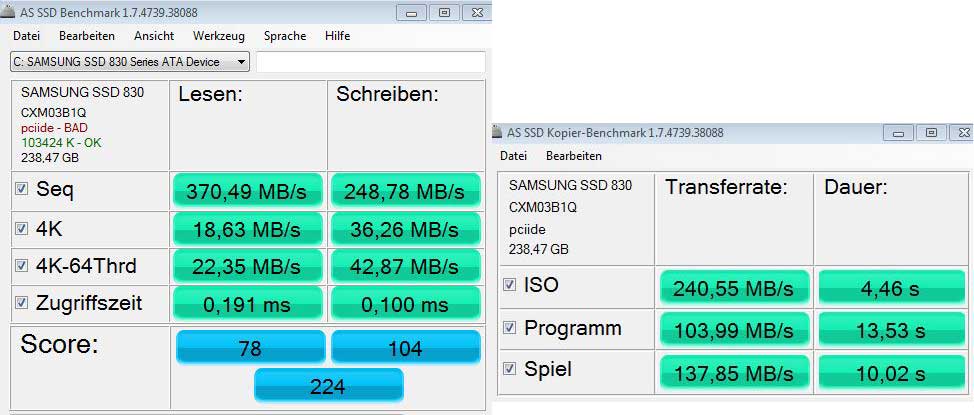Screen dimensions: 974x415
Task: Click ISO duration 4,46 s
Action: (891, 288)
